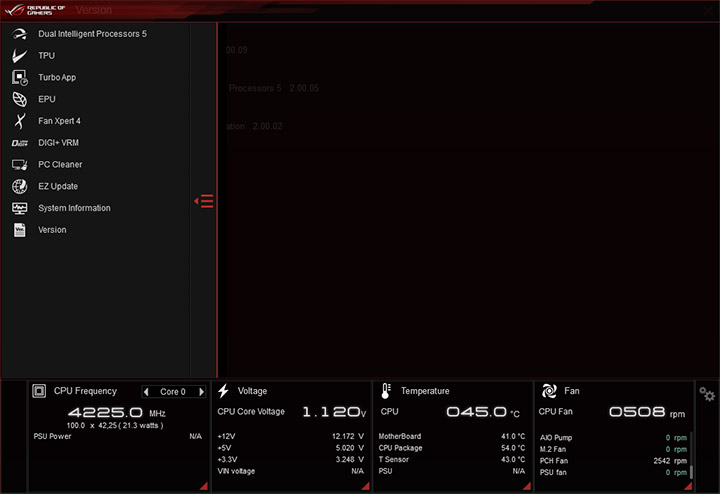Select the Turbo App menu label

coord(57,78)
